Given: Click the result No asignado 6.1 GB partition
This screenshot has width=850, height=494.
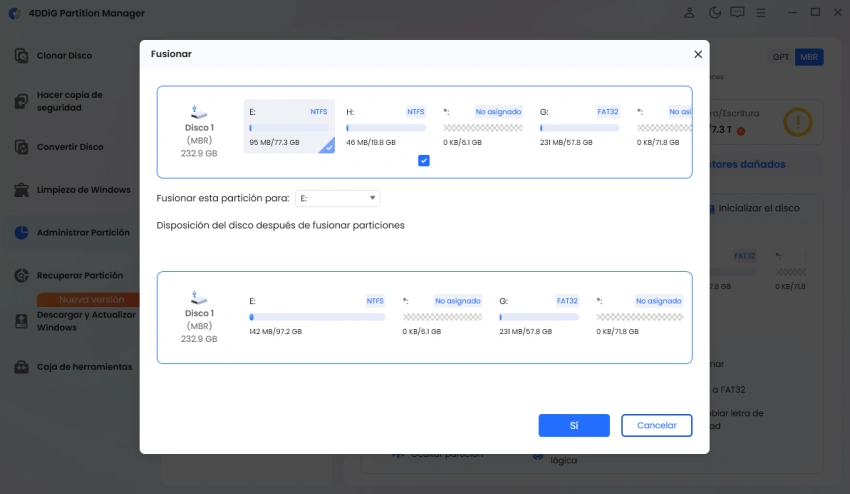Looking at the screenshot, I should (442, 316).
